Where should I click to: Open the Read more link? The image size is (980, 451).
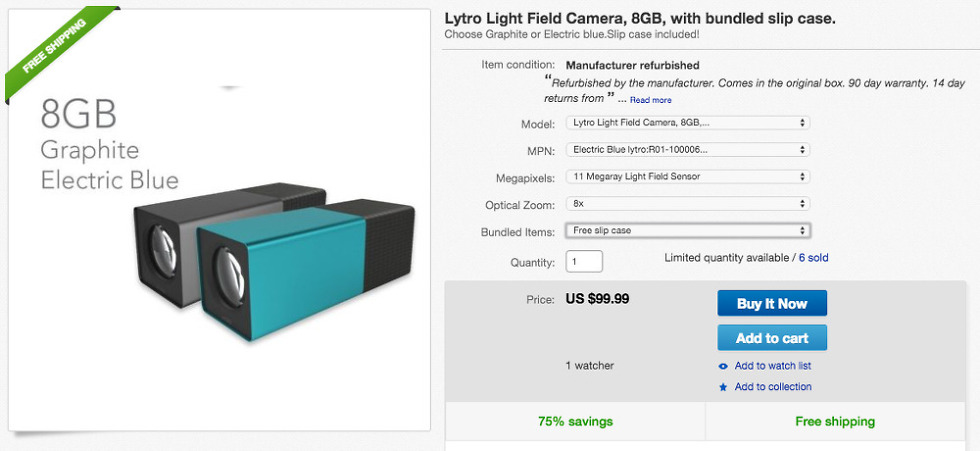point(650,100)
